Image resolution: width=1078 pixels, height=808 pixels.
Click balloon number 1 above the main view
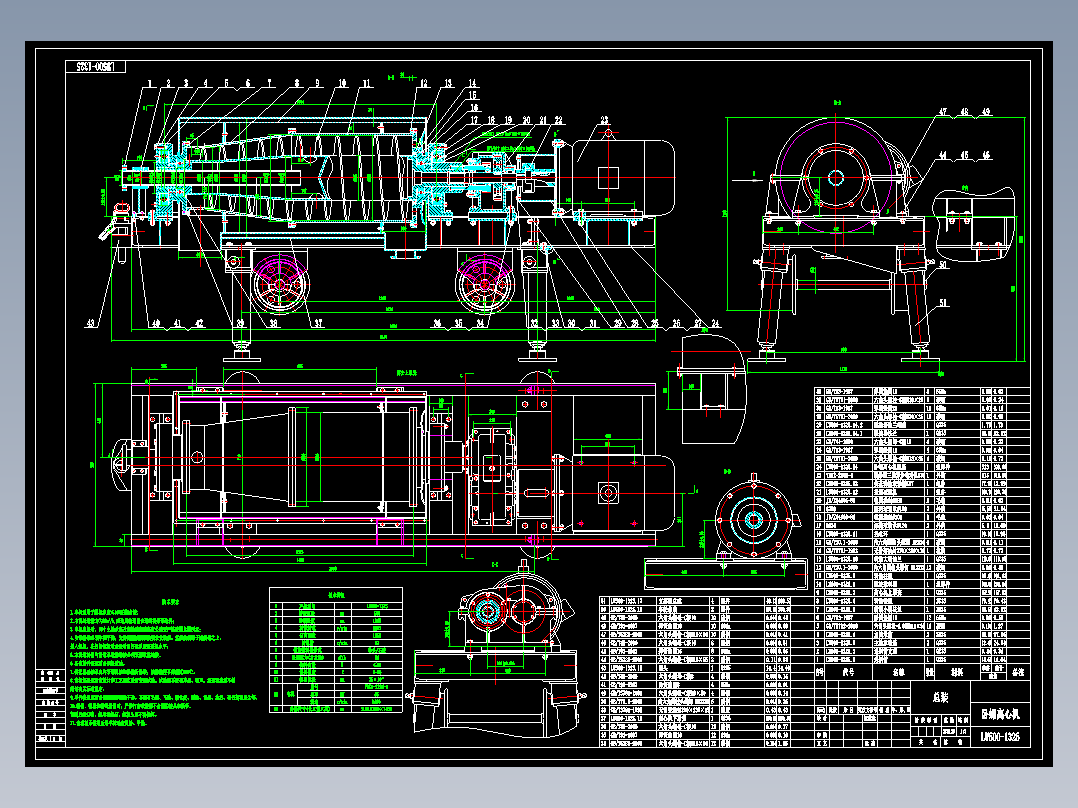[150, 80]
